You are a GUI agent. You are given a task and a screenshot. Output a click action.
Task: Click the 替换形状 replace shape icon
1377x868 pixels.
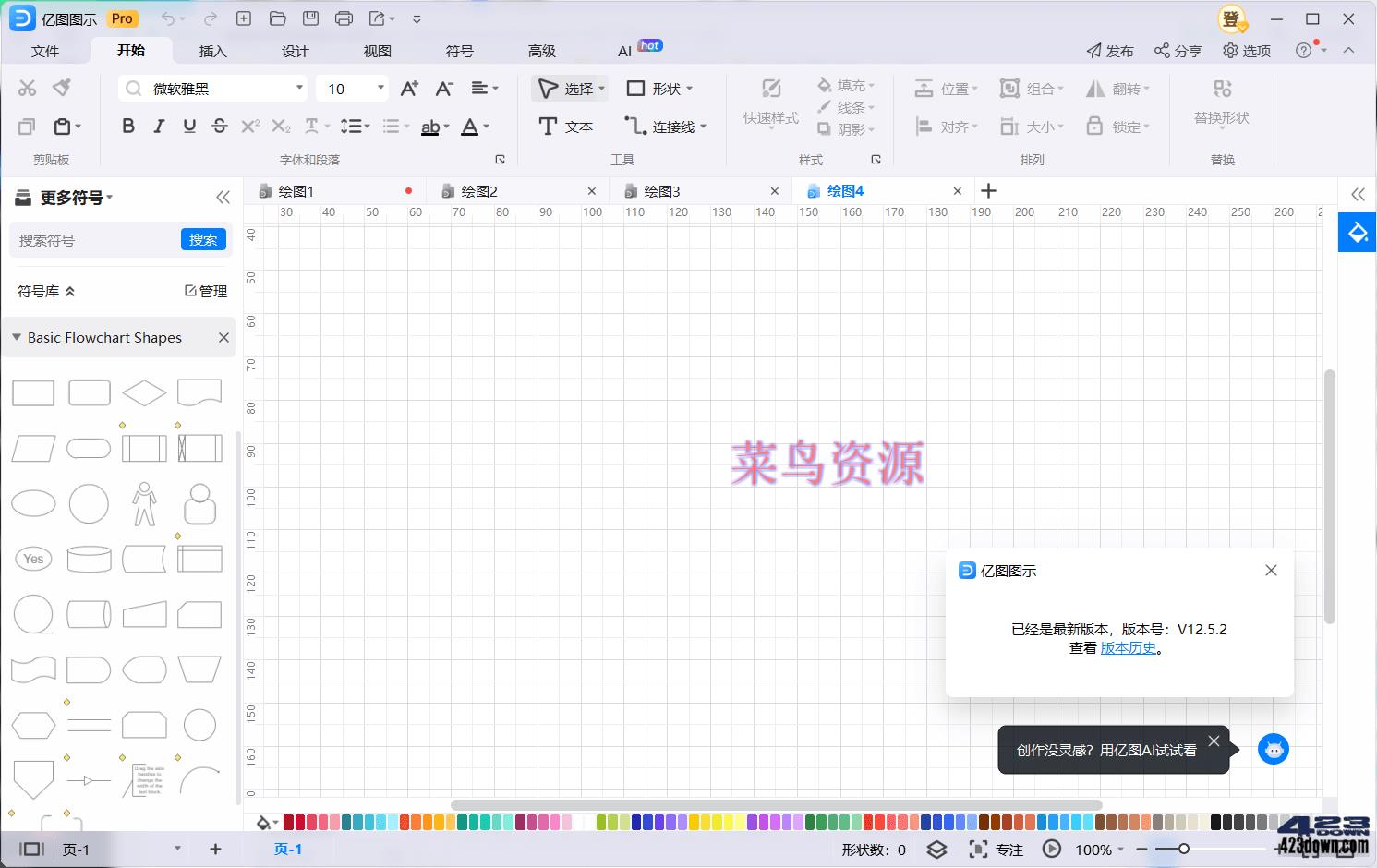[1222, 89]
